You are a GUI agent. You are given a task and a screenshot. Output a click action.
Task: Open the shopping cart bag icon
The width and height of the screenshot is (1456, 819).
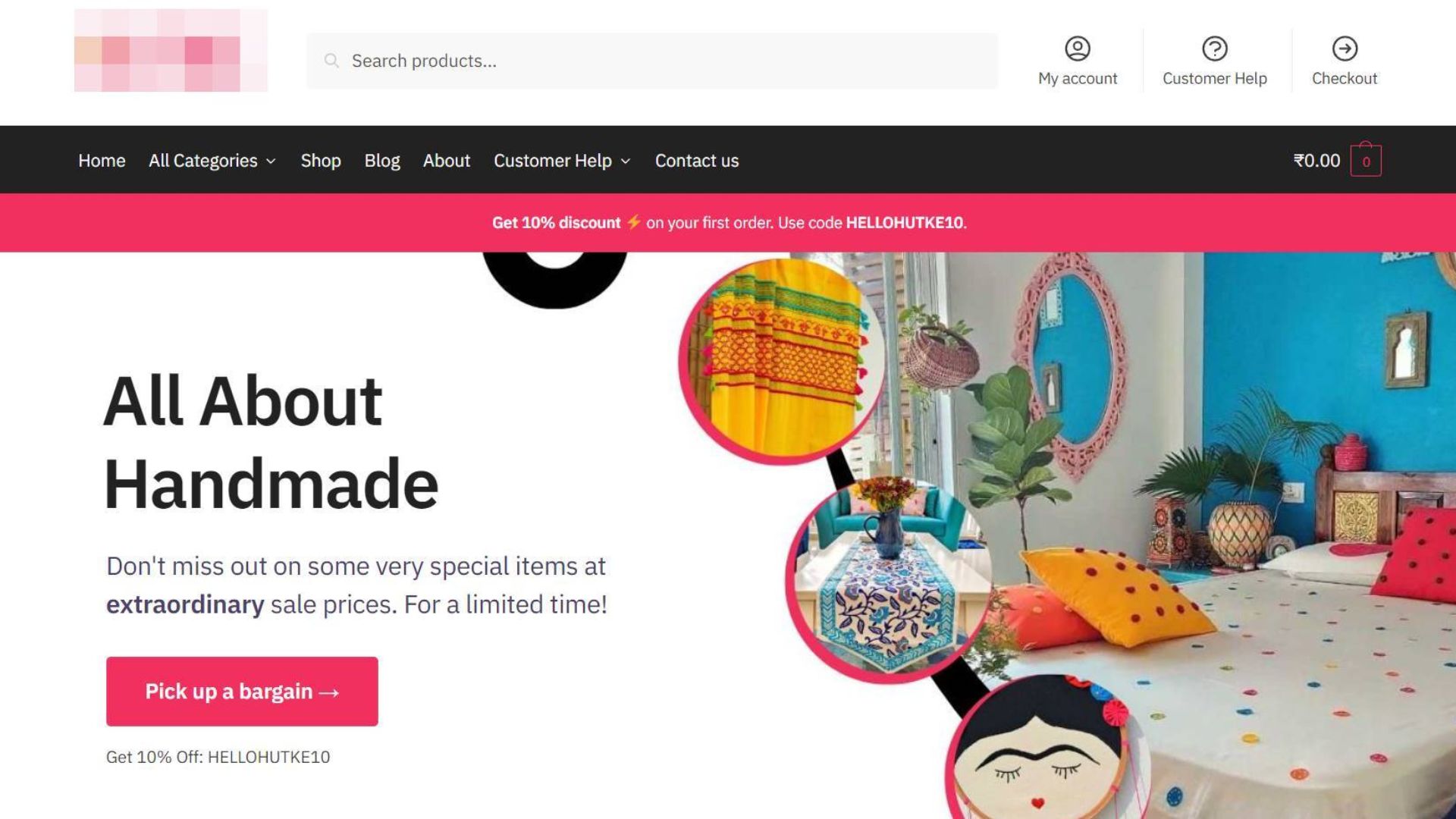(1366, 159)
